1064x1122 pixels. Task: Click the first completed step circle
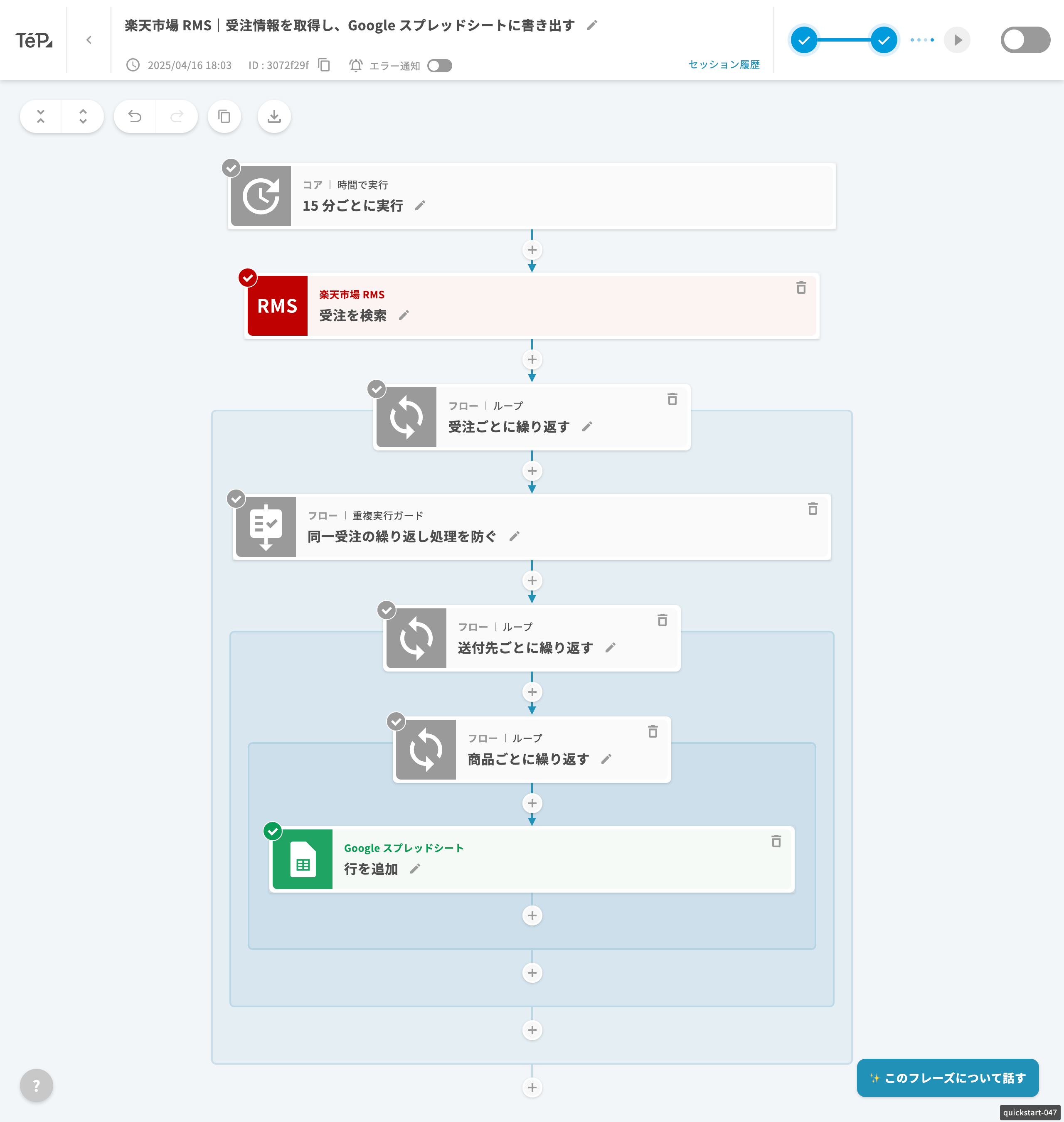click(804, 40)
